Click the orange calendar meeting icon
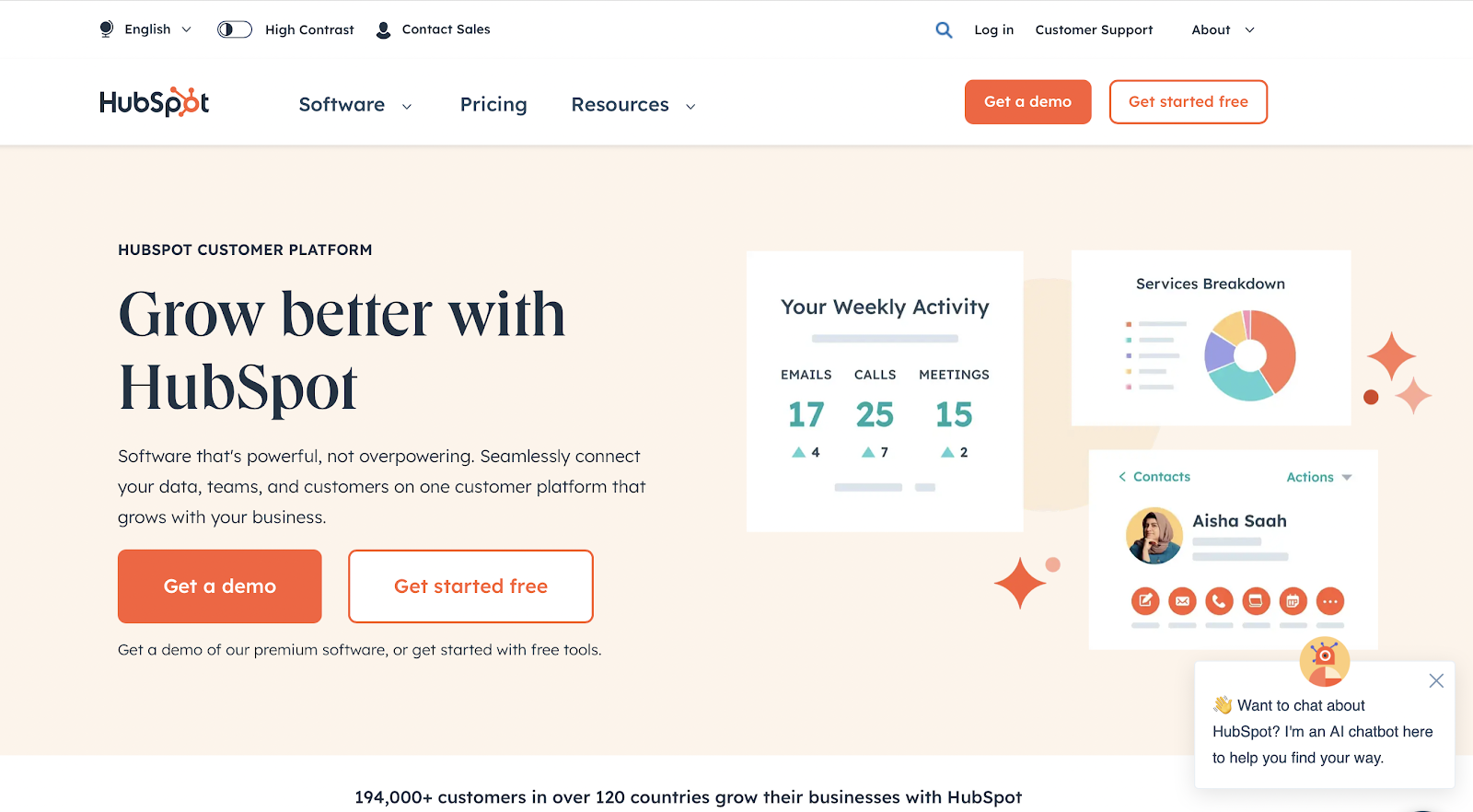1473x812 pixels. 1293,601
